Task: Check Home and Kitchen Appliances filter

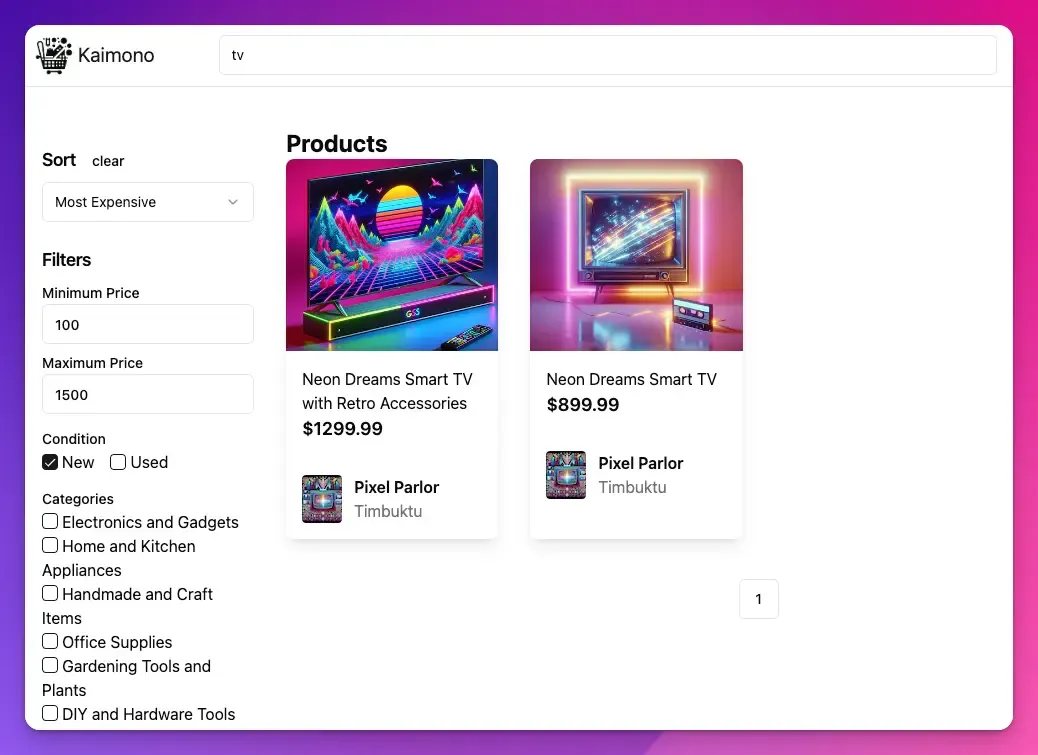Action: (x=50, y=545)
